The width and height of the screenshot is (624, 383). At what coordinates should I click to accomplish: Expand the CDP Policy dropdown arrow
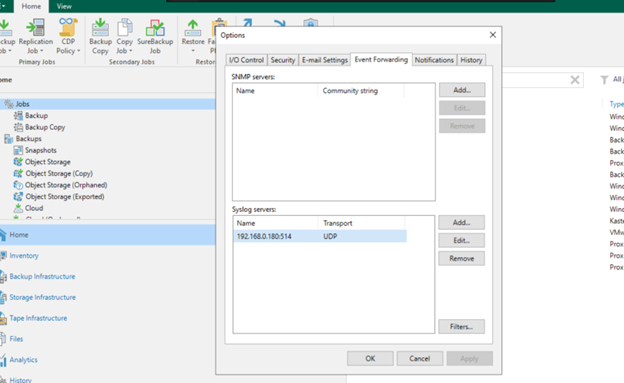(x=78, y=51)
